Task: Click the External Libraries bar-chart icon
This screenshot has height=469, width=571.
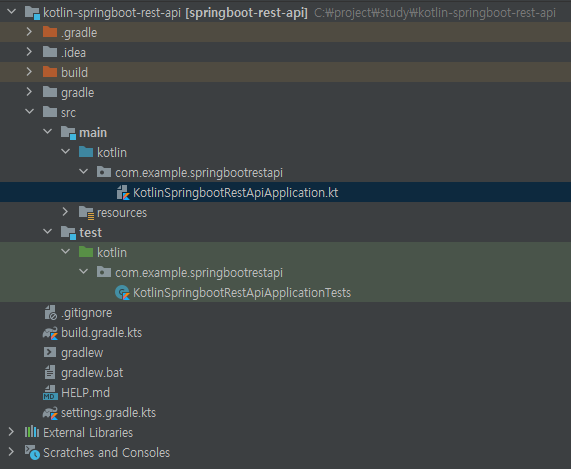Action: [x=32, y=432]
